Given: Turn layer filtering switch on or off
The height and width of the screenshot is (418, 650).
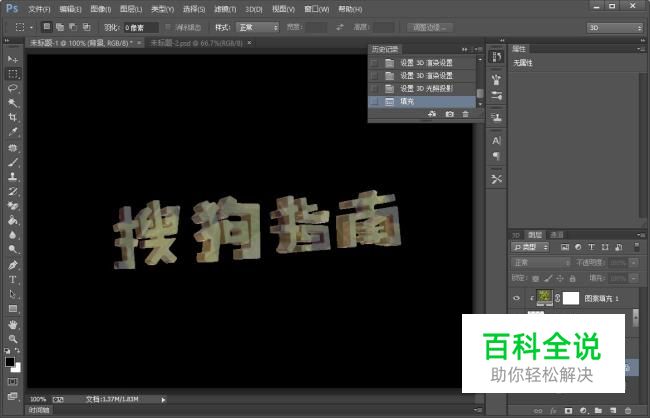Looking at the screenshot, I should click(637, 247).
